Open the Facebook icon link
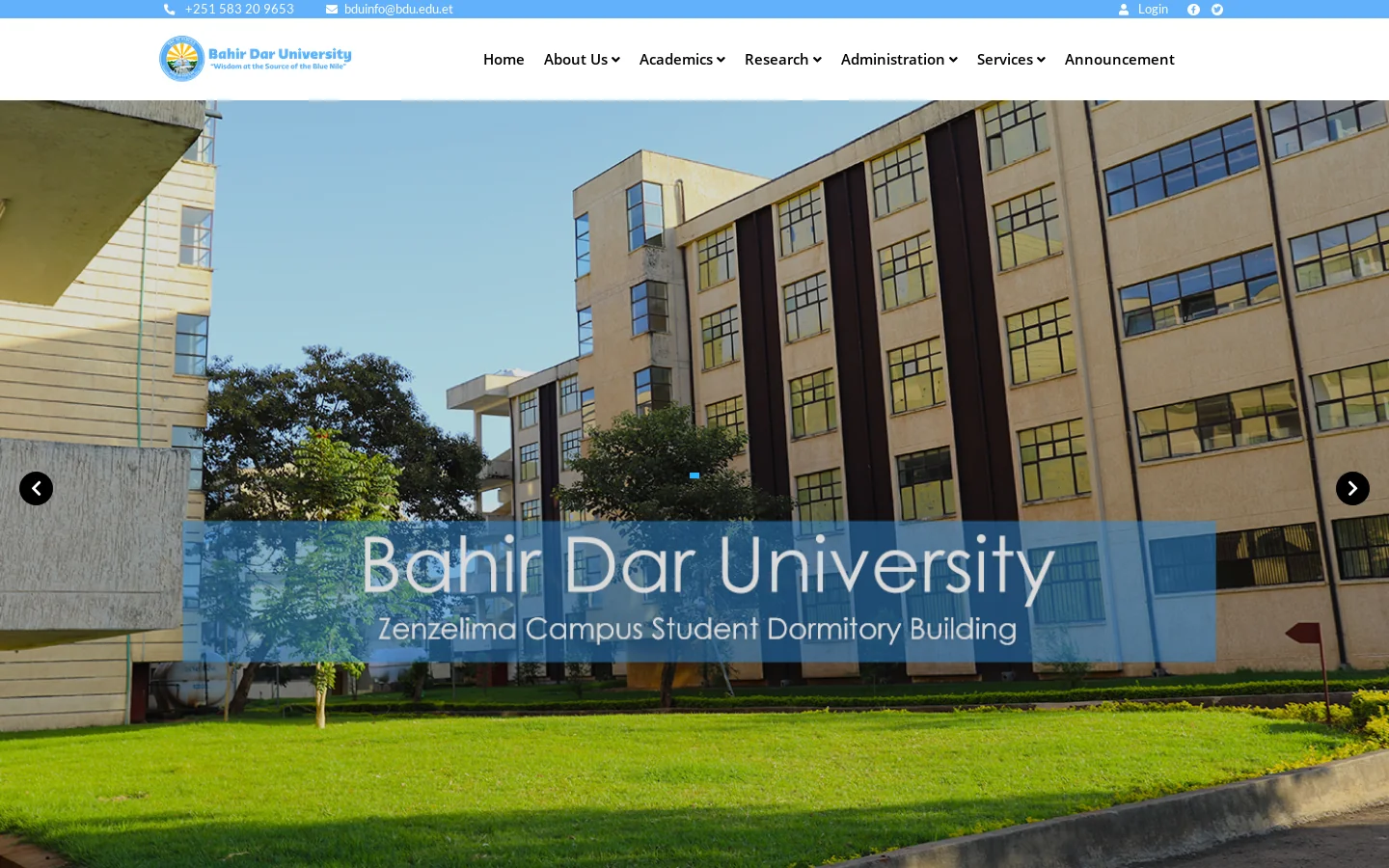Image resolution: width=1389 pixels, height=868 pixels. pyautogui.click(x=1193, y=10)
